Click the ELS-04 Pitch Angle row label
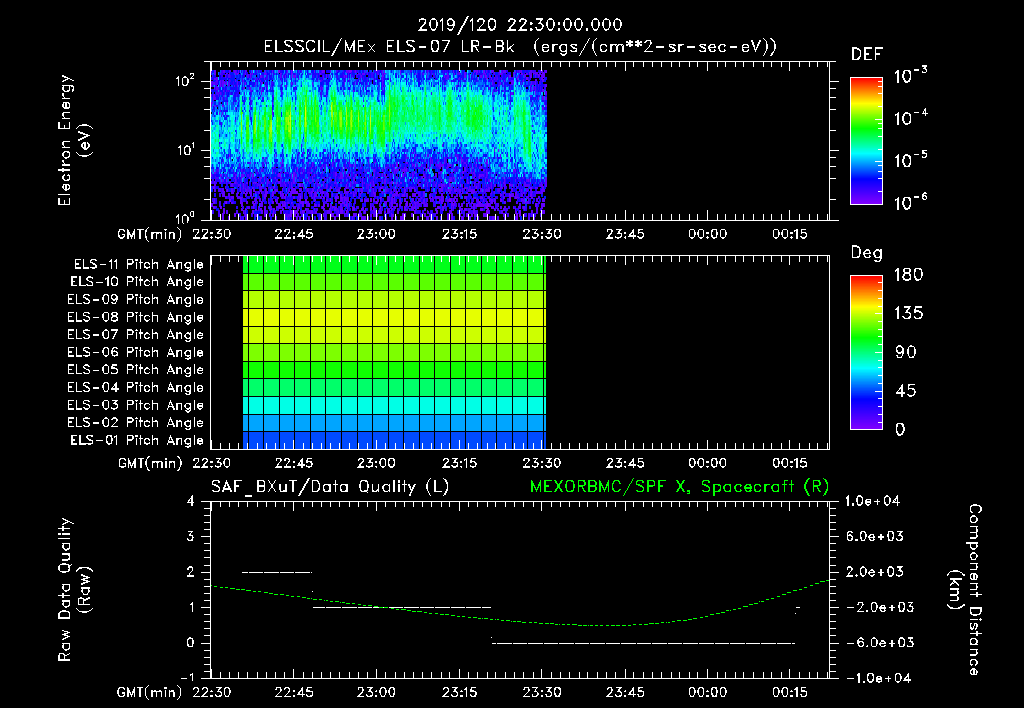This screenshot has width=1024, height=708. point(135,387)
